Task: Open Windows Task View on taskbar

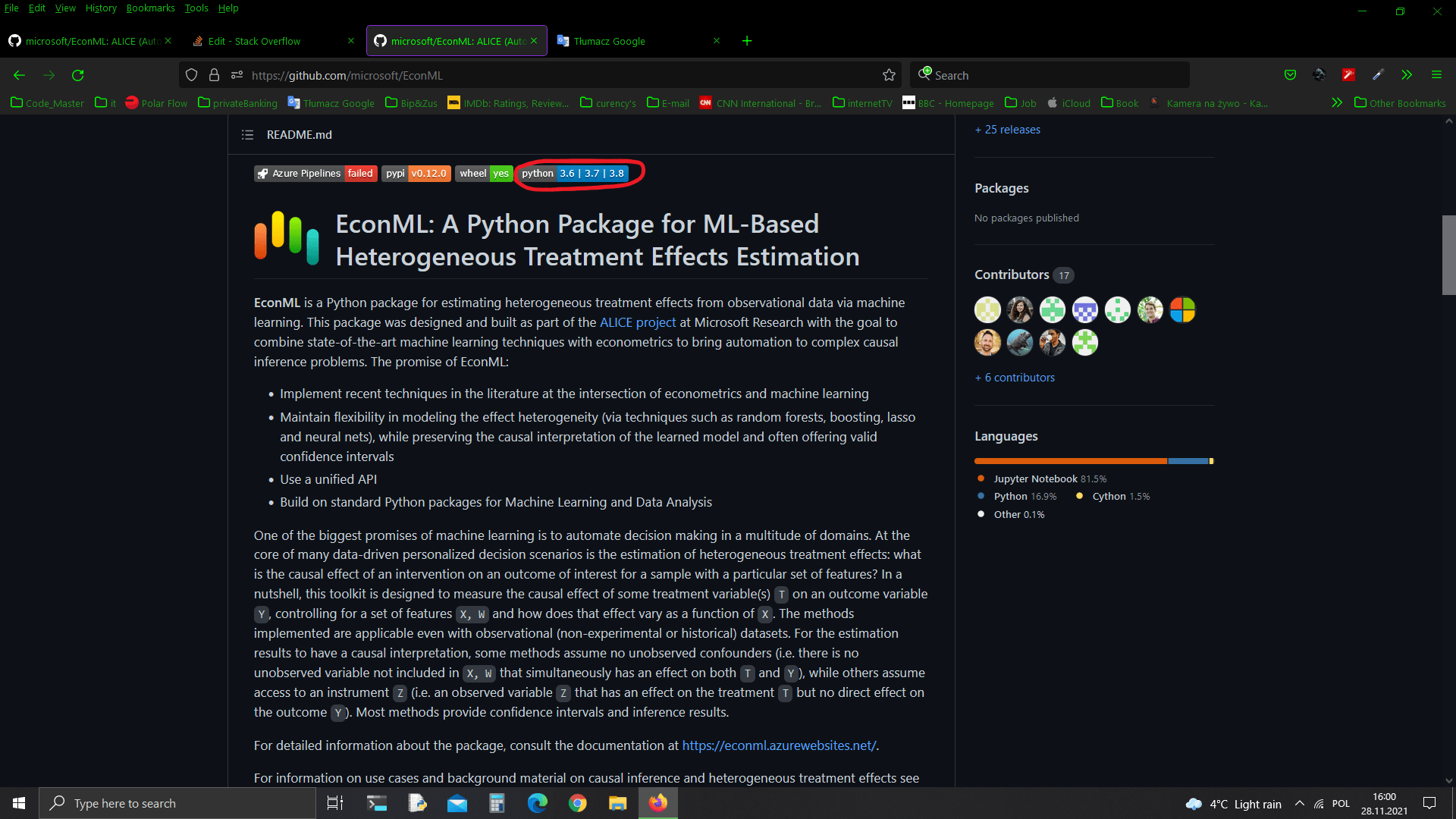Action: [334, 803]
